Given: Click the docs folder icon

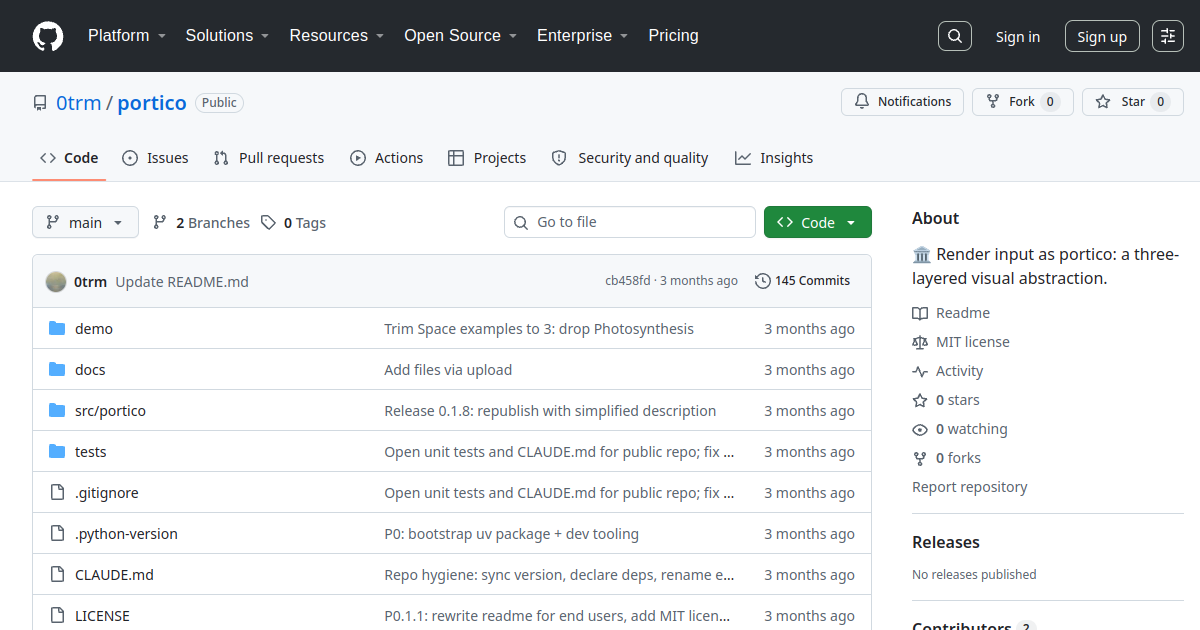Looking at the screenshot, I should click(57, 370).
